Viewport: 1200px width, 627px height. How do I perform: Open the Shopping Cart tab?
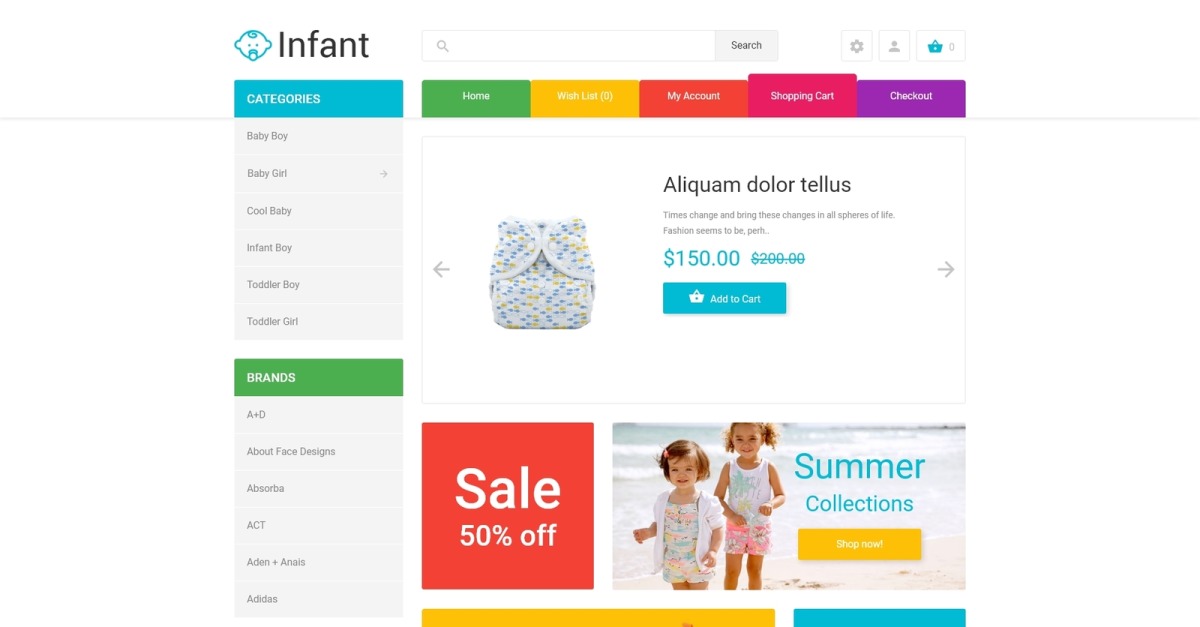coord(802,96)
